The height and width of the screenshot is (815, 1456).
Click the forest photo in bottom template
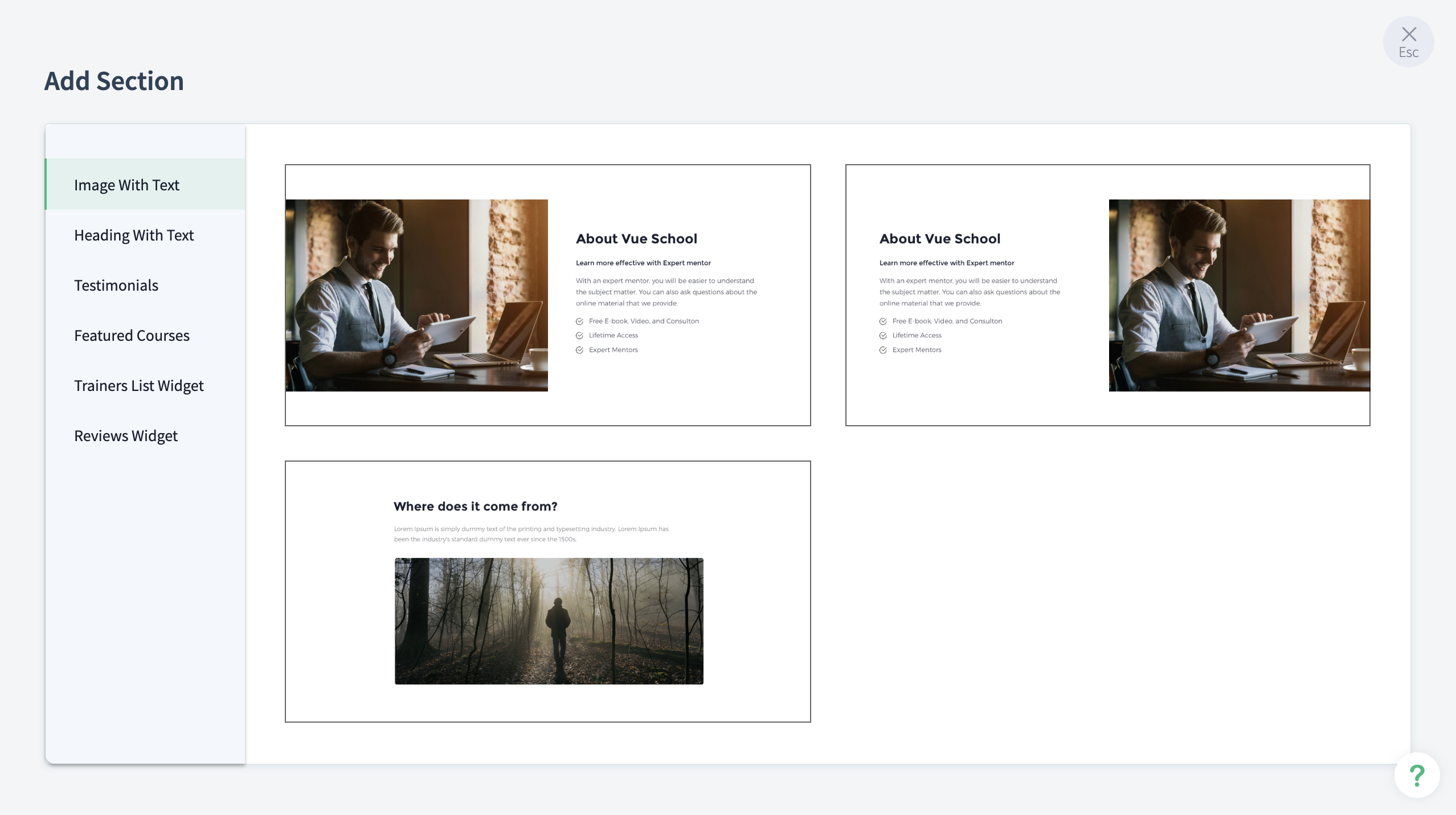tap(549, 621)
